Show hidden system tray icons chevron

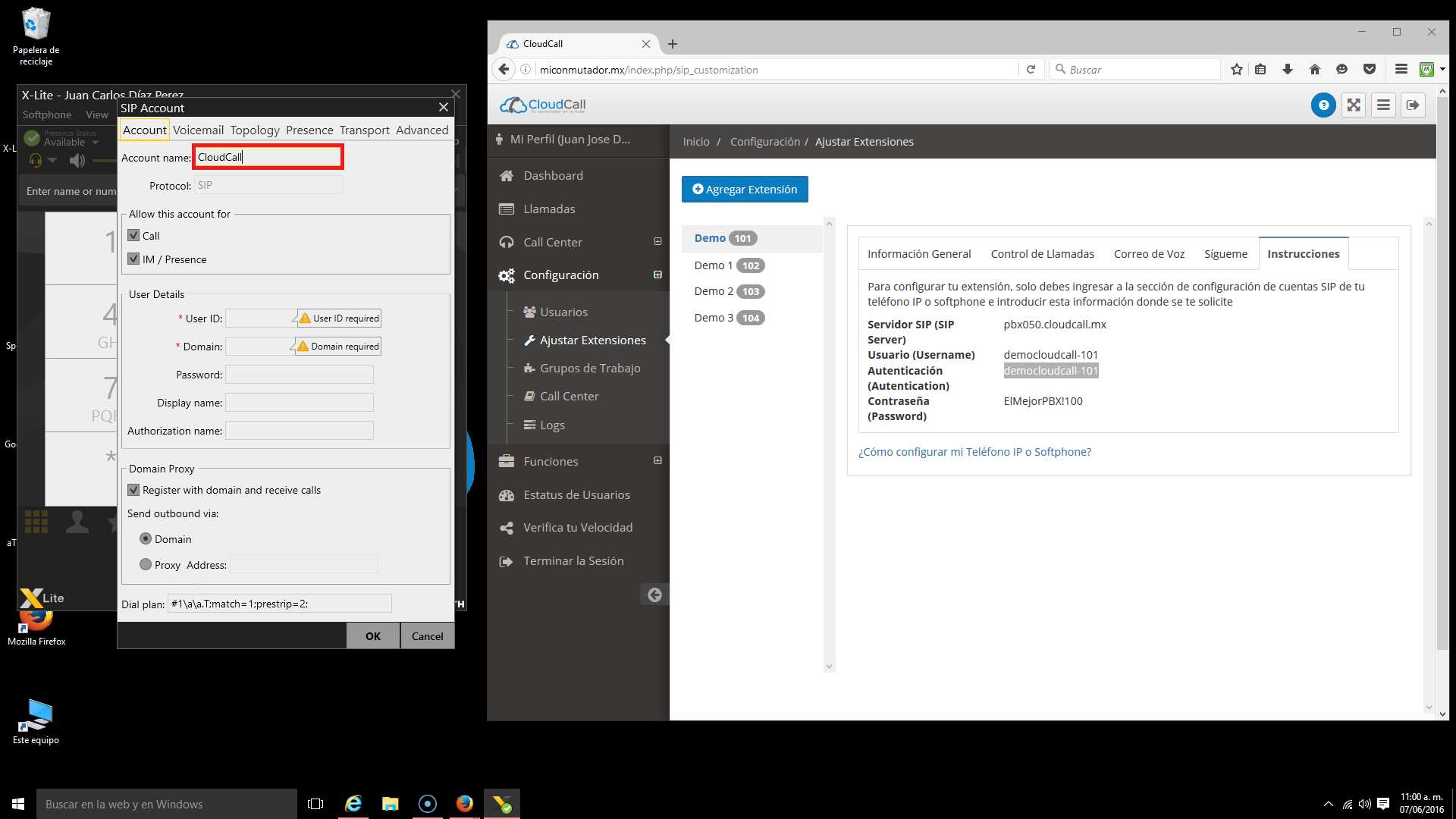pyautogui.click(x=1328, y=804)
